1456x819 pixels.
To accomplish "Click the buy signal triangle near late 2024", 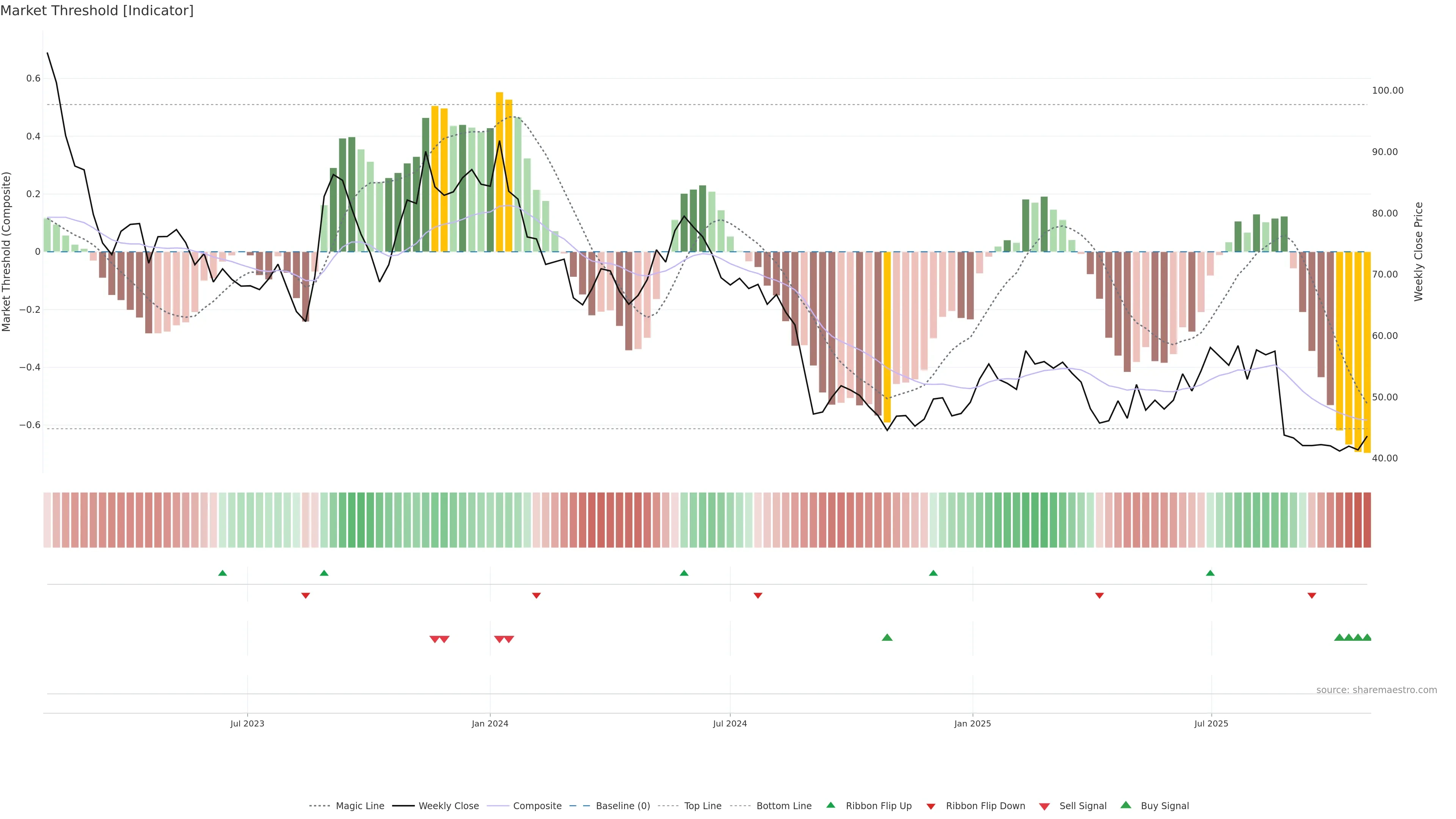I will tap(887, 637).
